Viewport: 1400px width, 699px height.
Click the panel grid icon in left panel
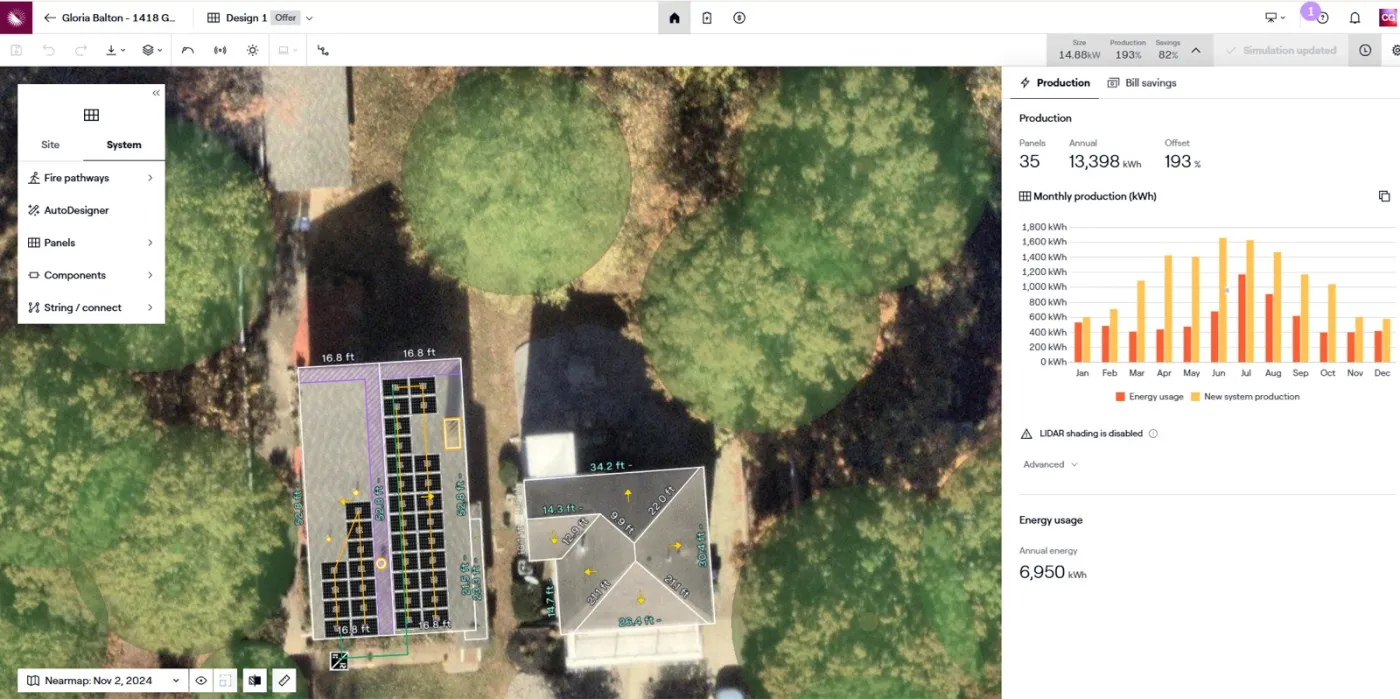coord(91,115)
